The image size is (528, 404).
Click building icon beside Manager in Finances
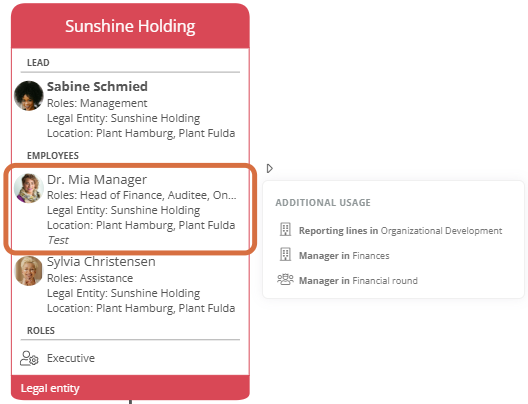point(285,255)
